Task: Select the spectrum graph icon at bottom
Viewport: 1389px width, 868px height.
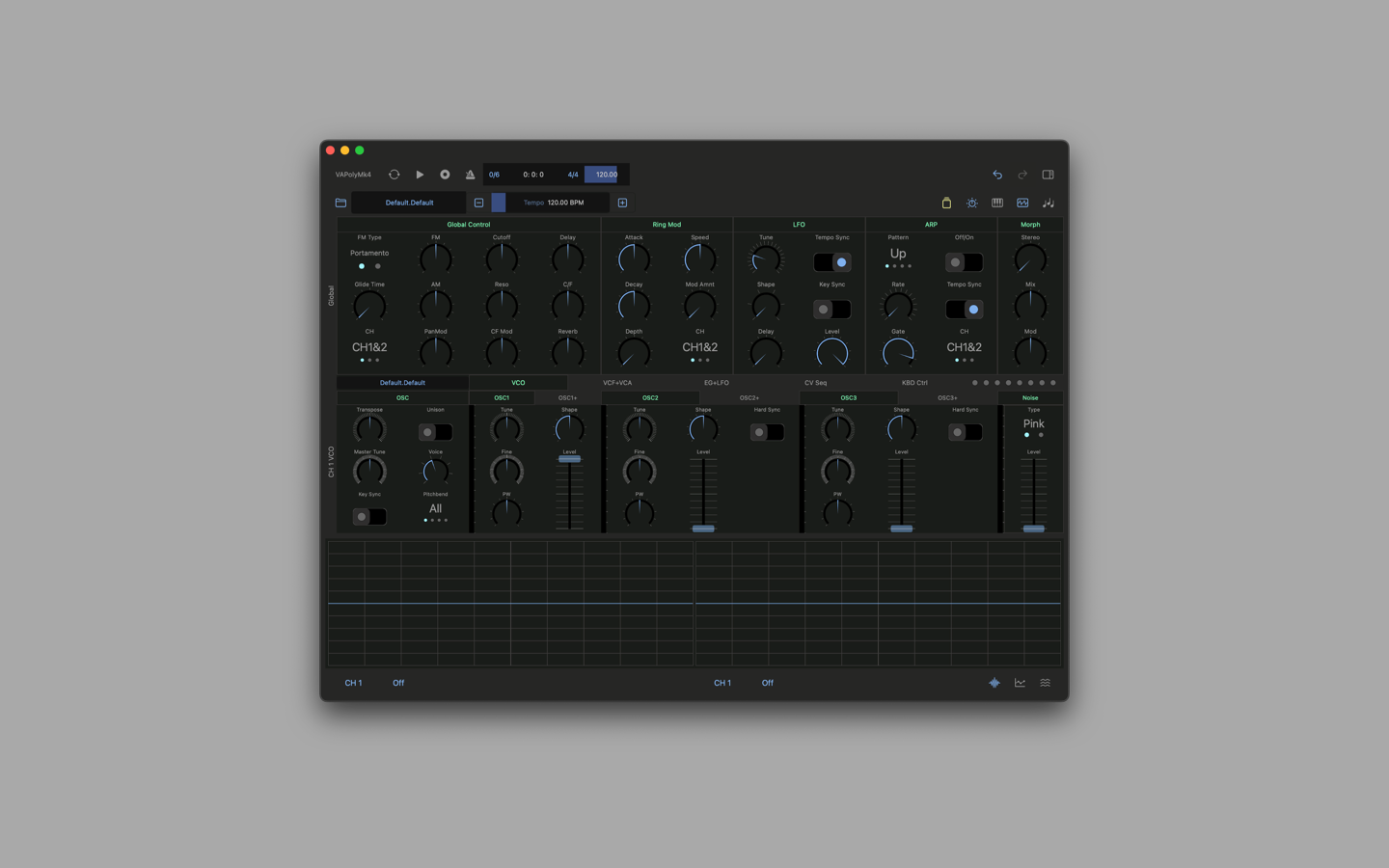Action: [x=1020, y=683]
